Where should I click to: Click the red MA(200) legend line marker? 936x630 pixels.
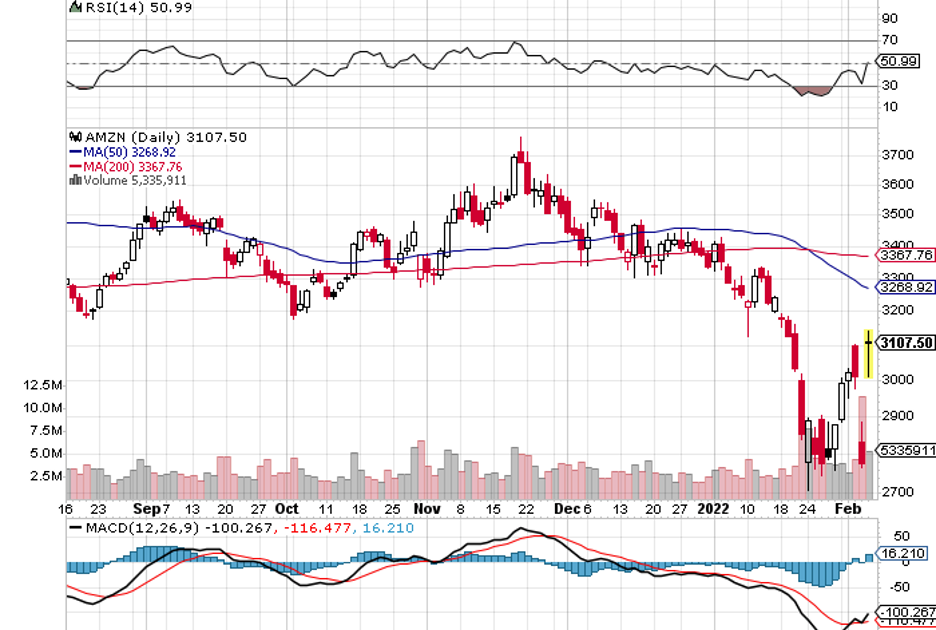tap(73, 166)
